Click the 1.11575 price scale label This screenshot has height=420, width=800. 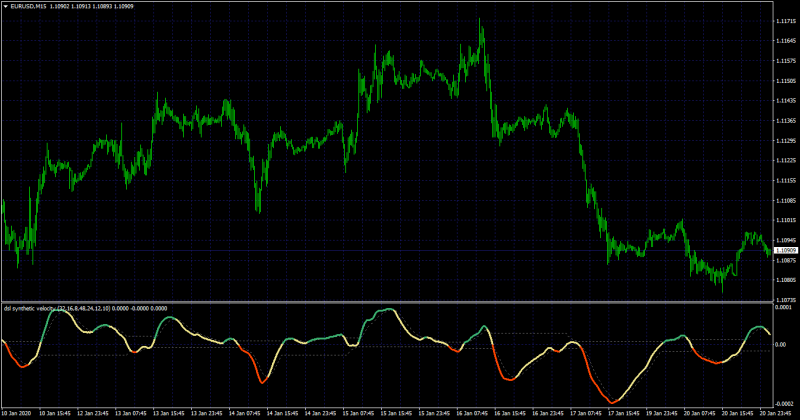(x=786, y=61)
